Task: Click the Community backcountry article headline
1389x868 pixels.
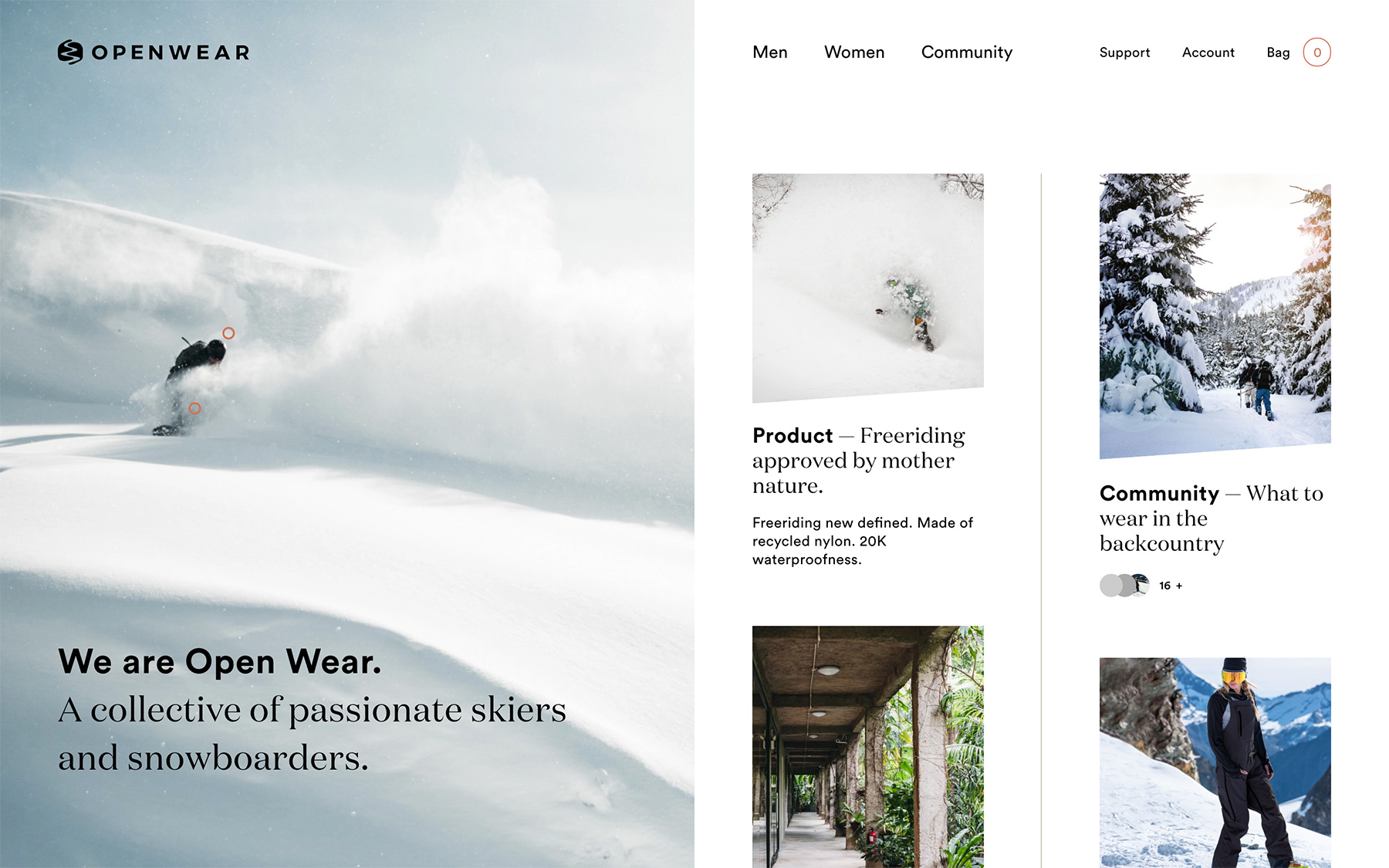Action: 1212,518
